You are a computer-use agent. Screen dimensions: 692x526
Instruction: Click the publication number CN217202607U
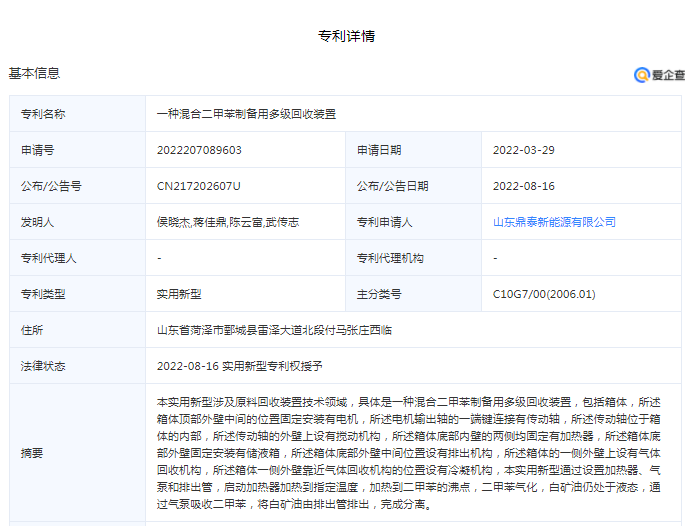click(x=199, y=186)
